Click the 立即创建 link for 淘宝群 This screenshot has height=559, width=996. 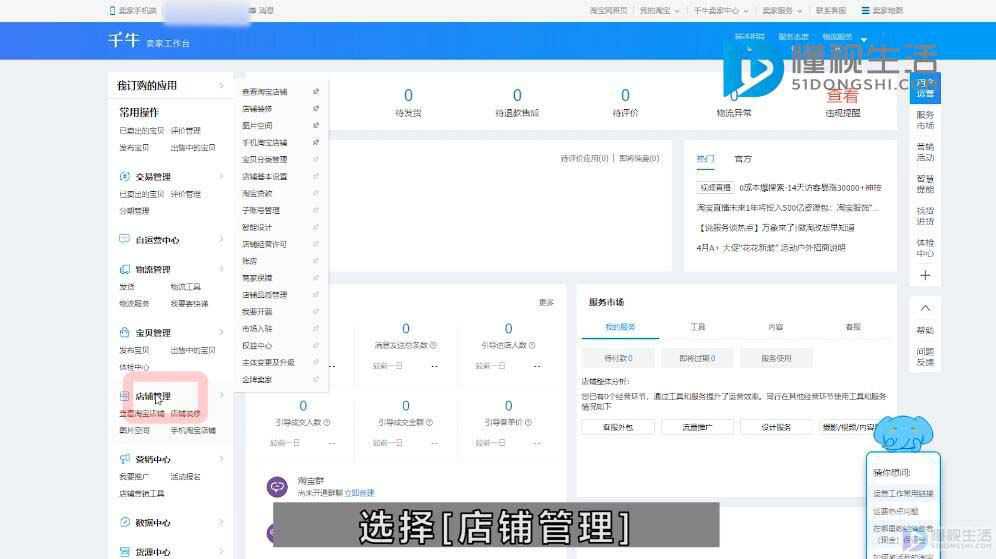coord(360,492)
